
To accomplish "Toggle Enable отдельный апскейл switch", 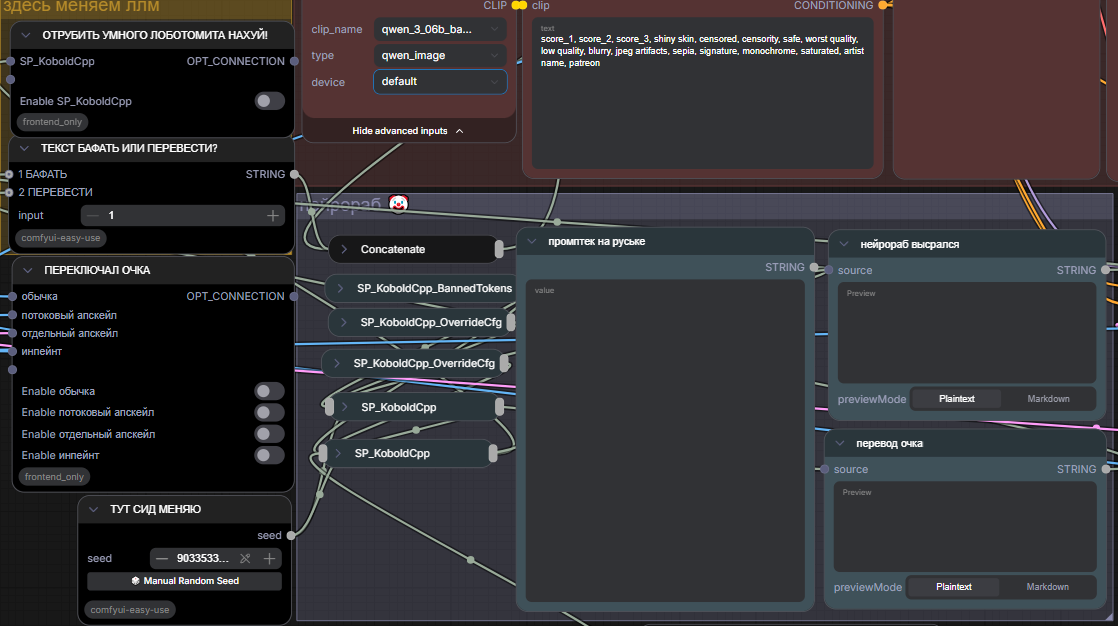I will click(270, 433).
